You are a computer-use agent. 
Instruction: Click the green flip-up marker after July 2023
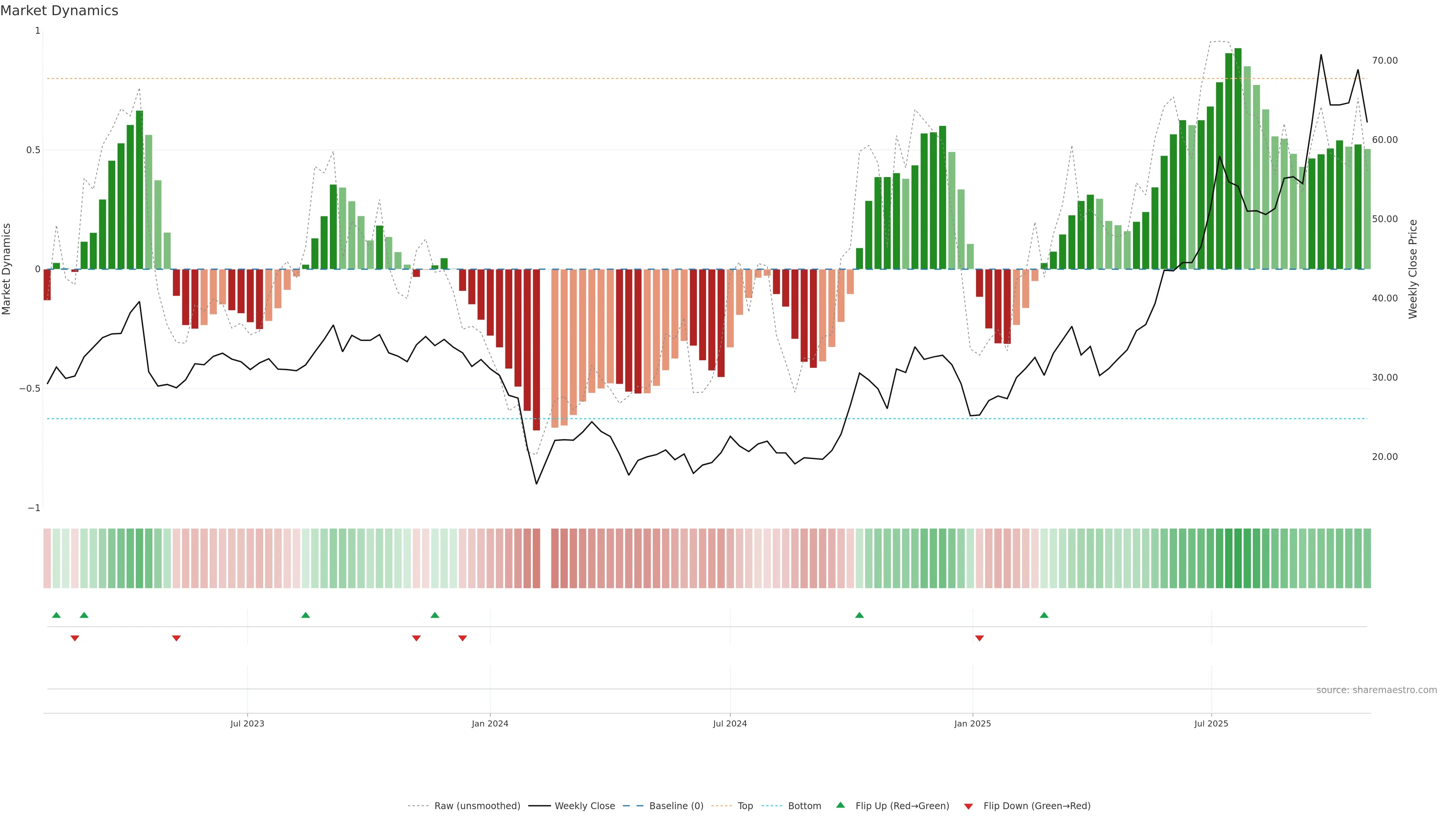(x=305, y=615)
